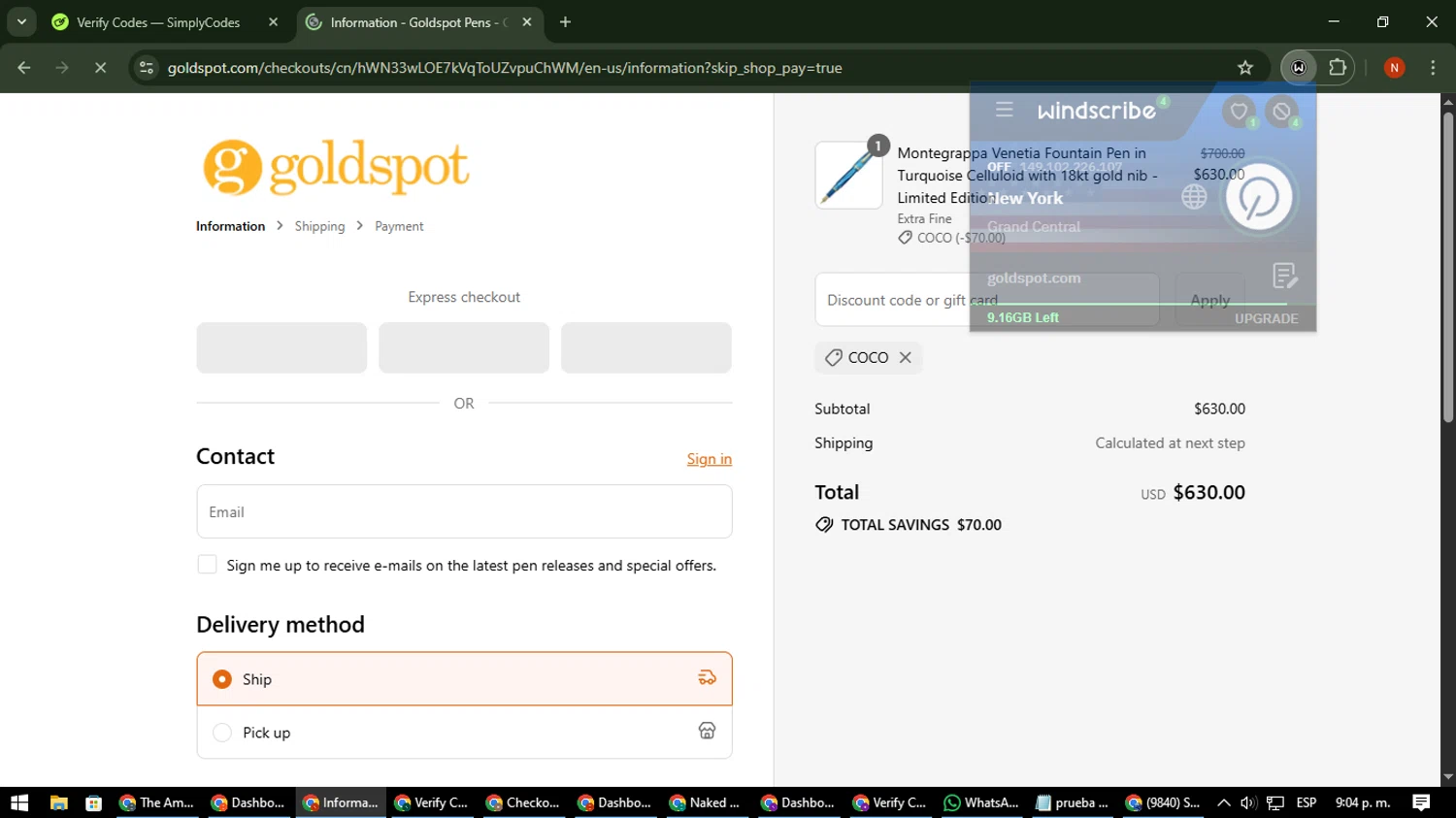Click the first express checkout button
Viewport: 1456px width, 818px height.
coord(281,347)
